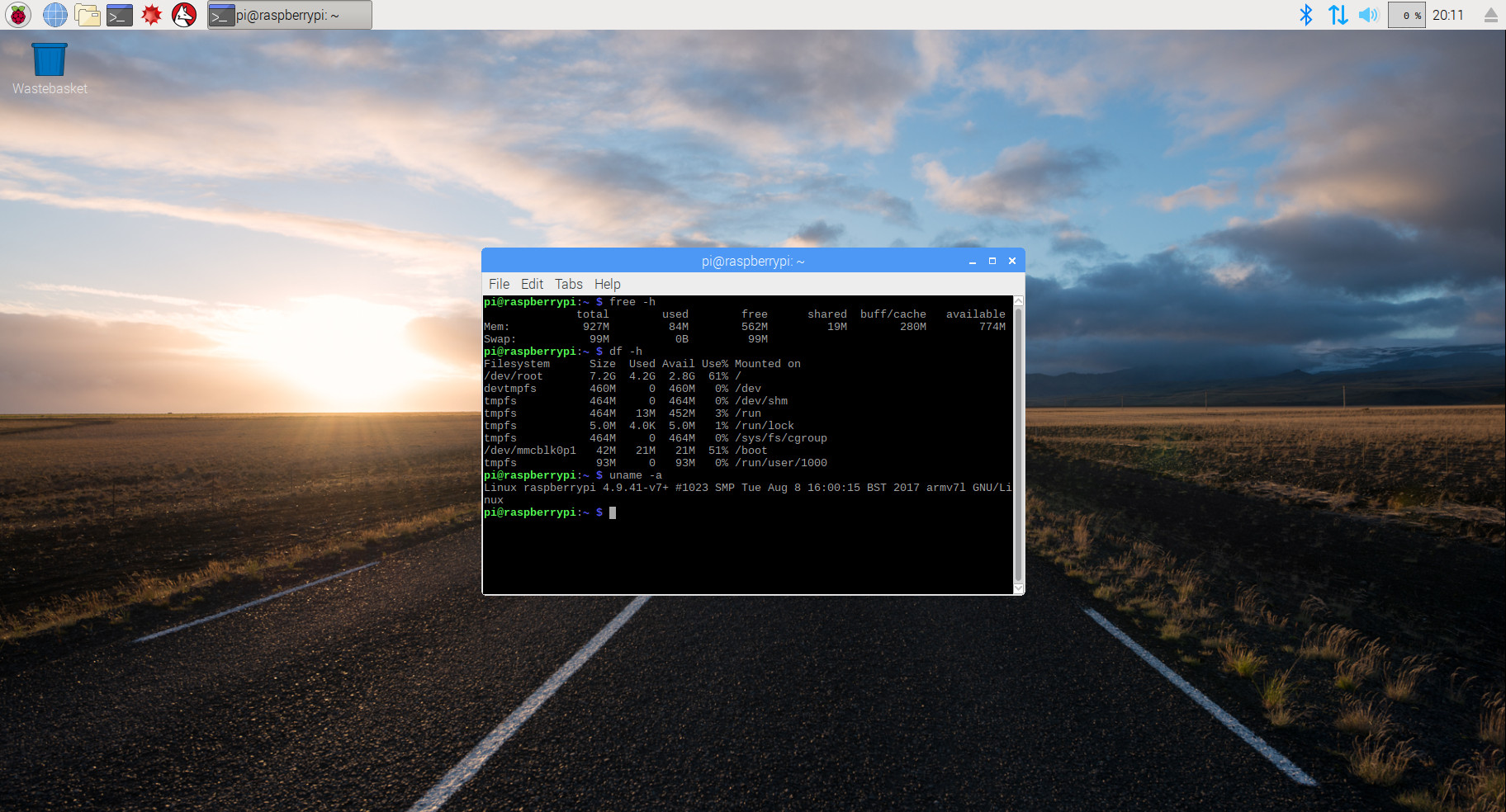Open the File menu in the terminal
This screenshot has height=812, width=1506.
(499, 284)
